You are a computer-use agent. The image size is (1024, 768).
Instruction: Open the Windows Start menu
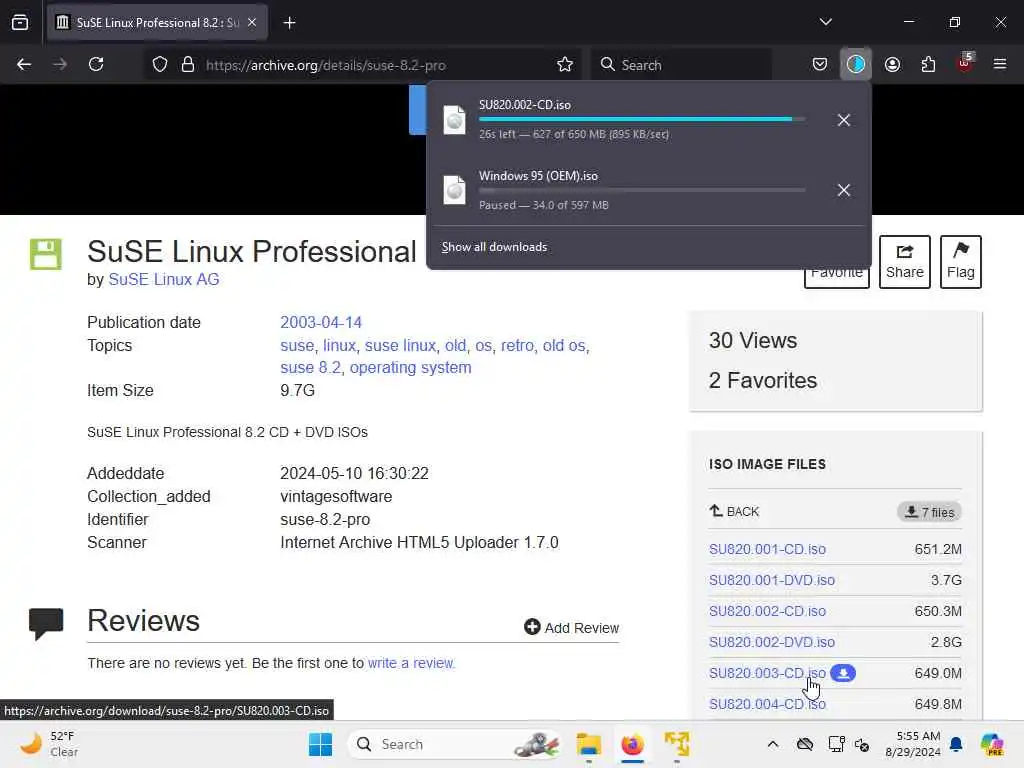click(x=320, y=744)
